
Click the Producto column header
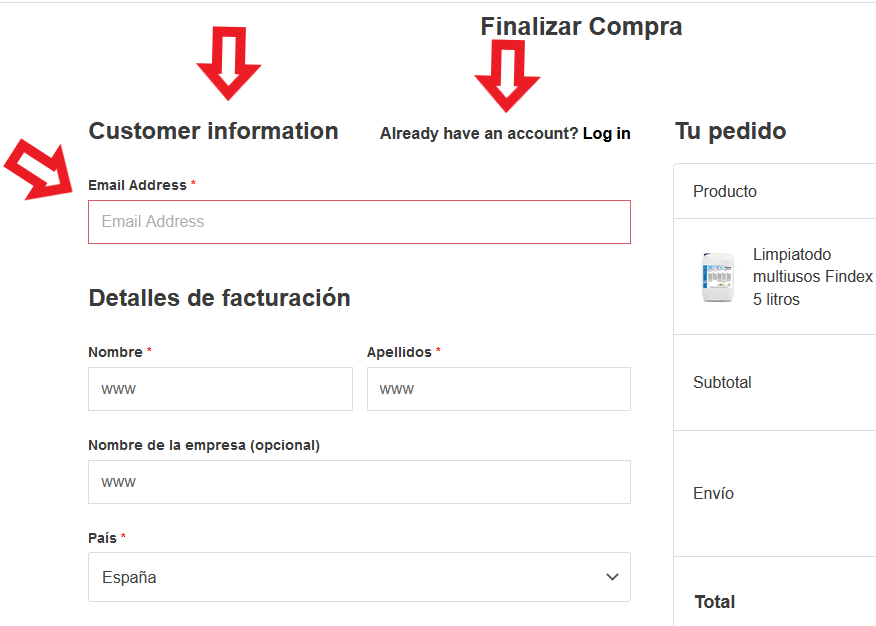[x=725, y=192]
